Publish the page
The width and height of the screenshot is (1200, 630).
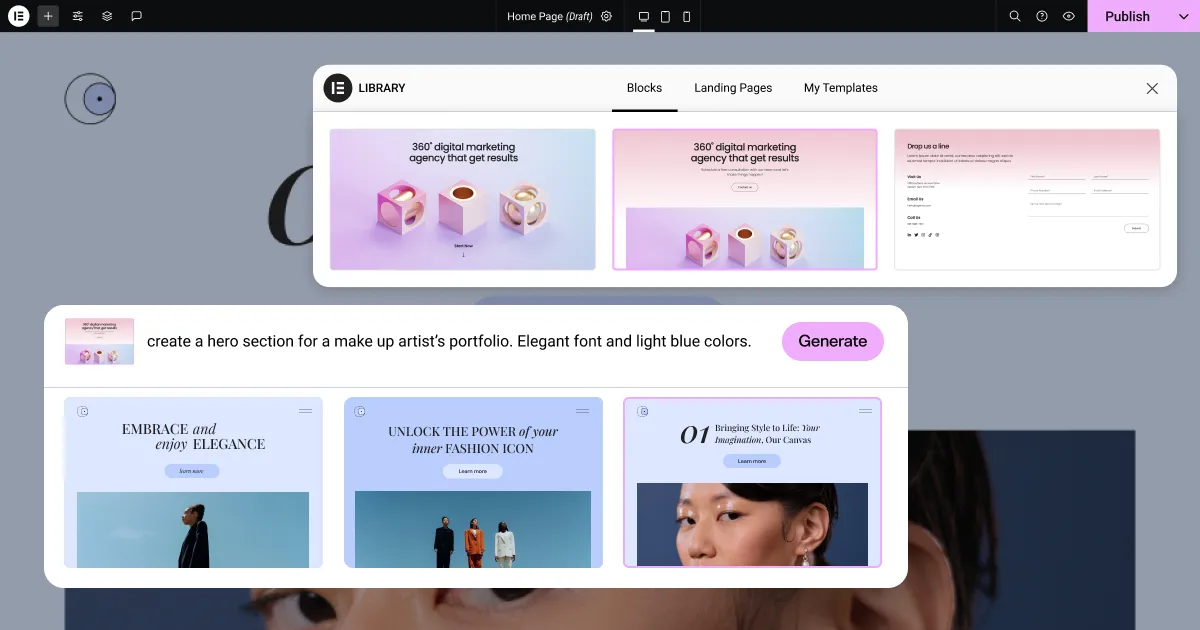[1126, 16]
